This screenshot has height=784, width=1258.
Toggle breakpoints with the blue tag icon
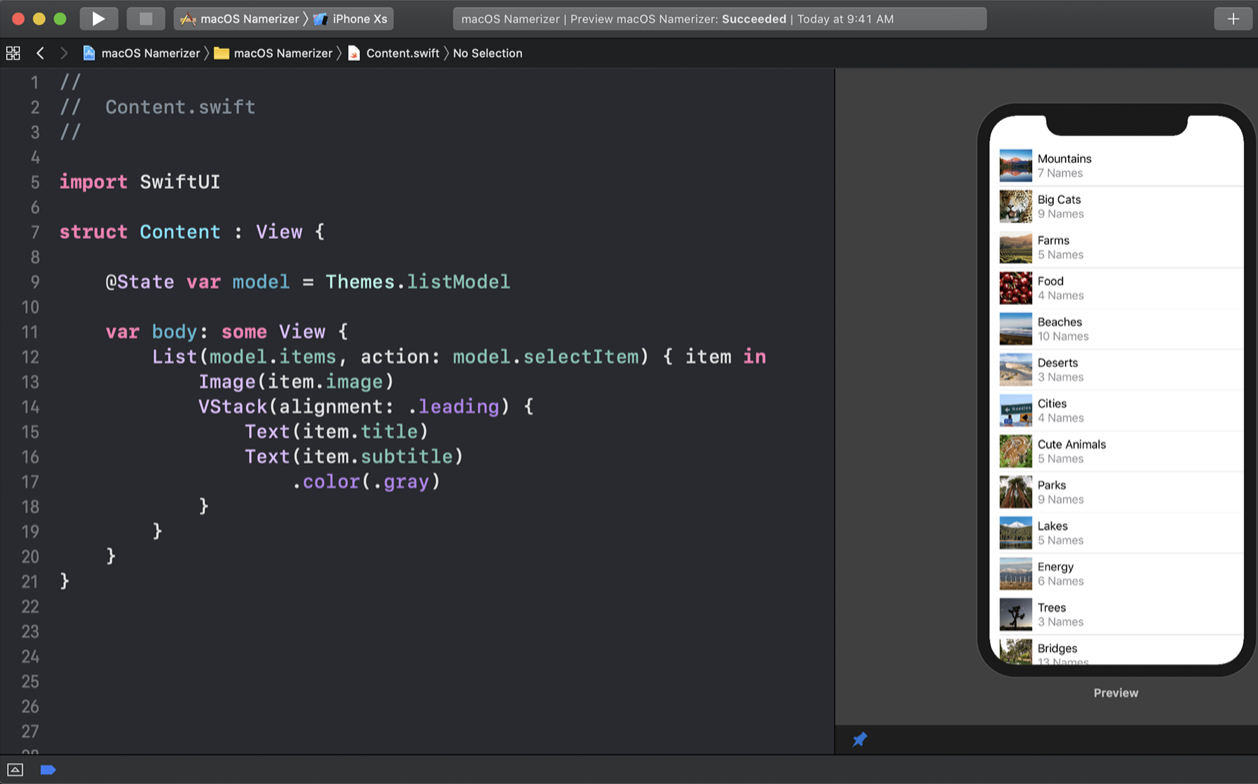click(x=47, y=770)
